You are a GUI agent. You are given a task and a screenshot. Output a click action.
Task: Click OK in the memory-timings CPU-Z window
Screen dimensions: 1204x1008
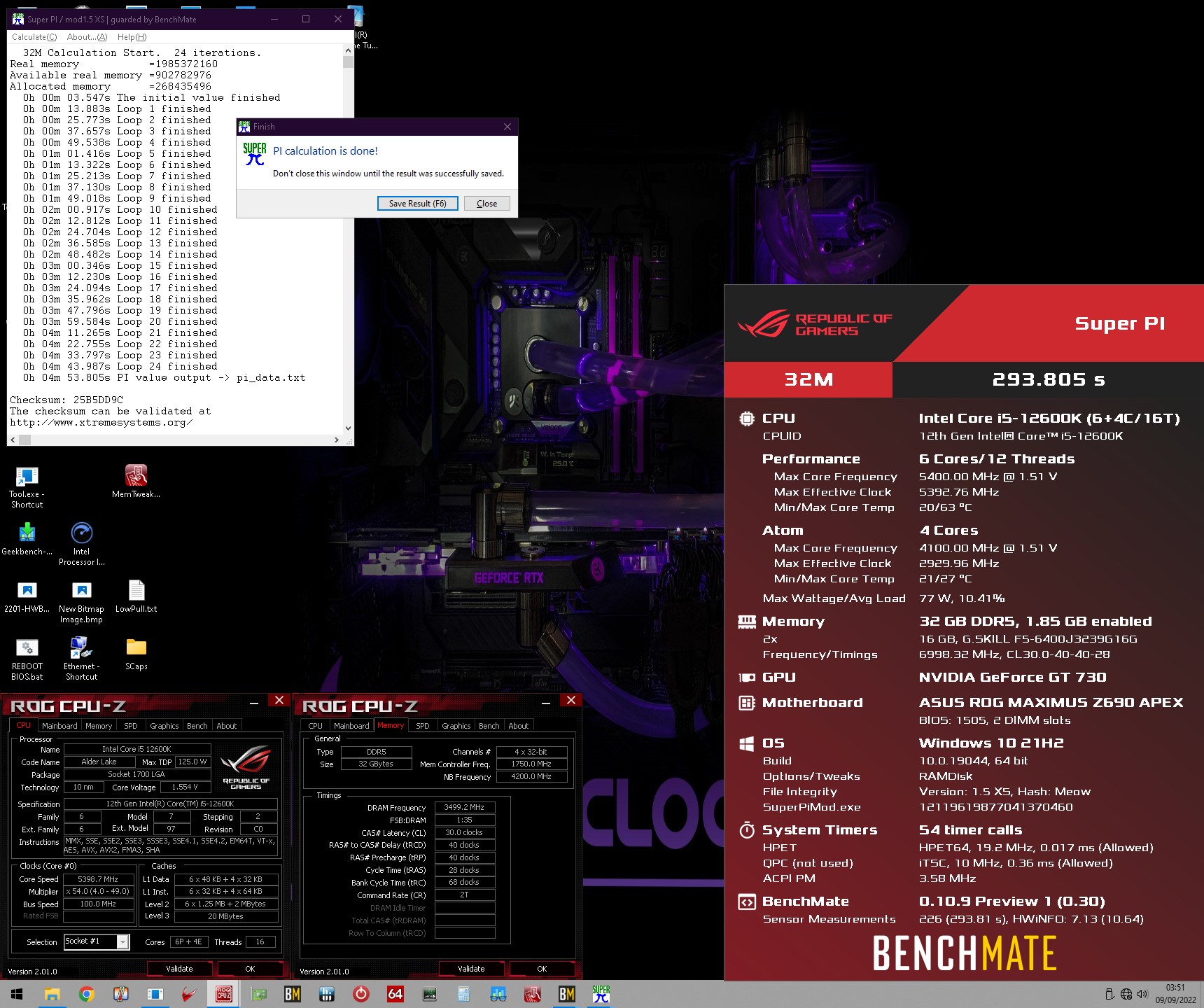coord(542,969)
